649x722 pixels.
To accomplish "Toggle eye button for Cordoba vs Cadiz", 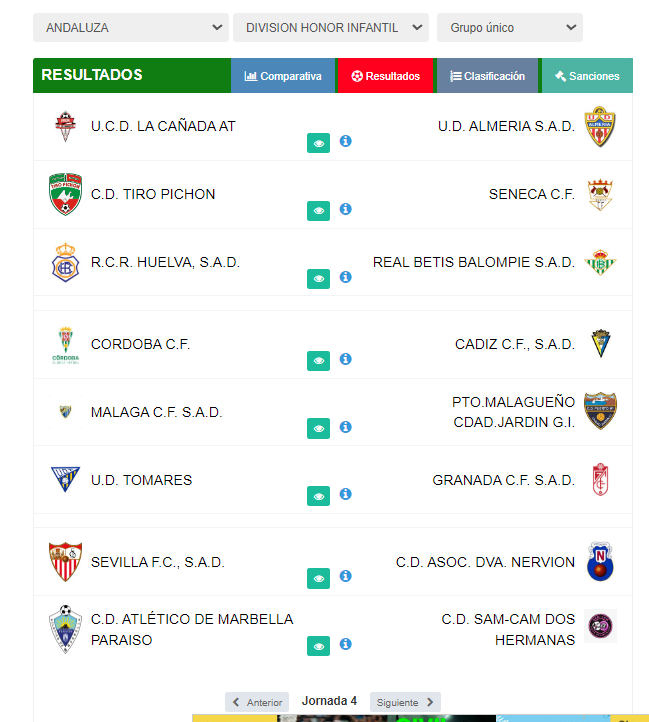I will (318, 360).
